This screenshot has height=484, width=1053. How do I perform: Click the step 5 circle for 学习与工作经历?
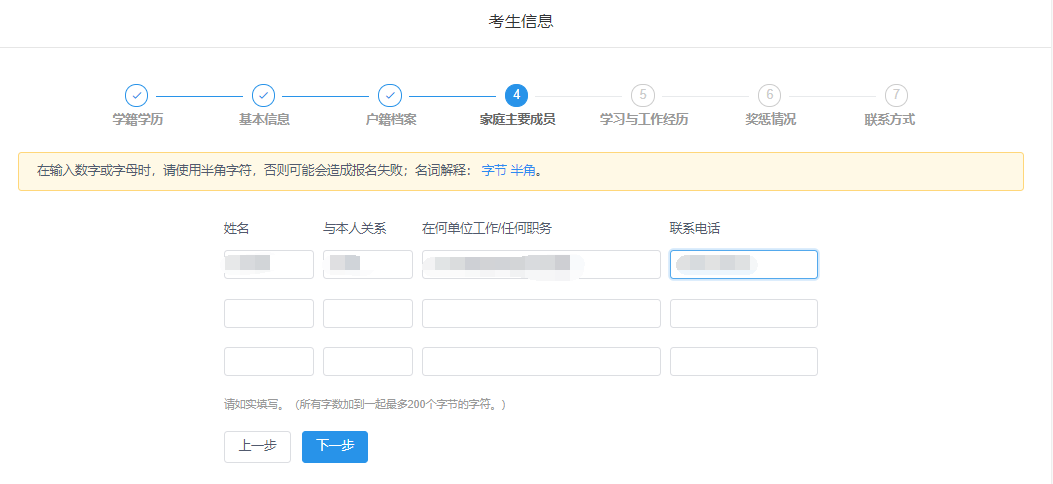[643, 95]
